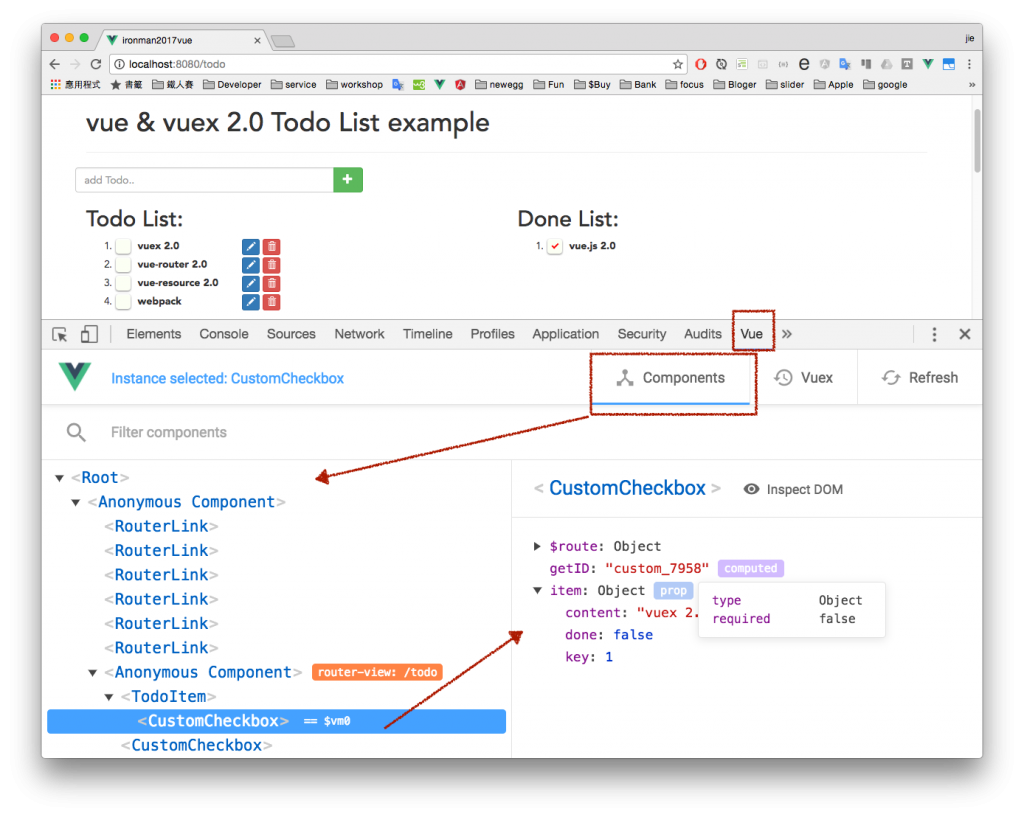The image size is (1024, 817).
Task: Uncheck the vue.js 2.0 done checkbox
Action: click(x=554, y=246)
